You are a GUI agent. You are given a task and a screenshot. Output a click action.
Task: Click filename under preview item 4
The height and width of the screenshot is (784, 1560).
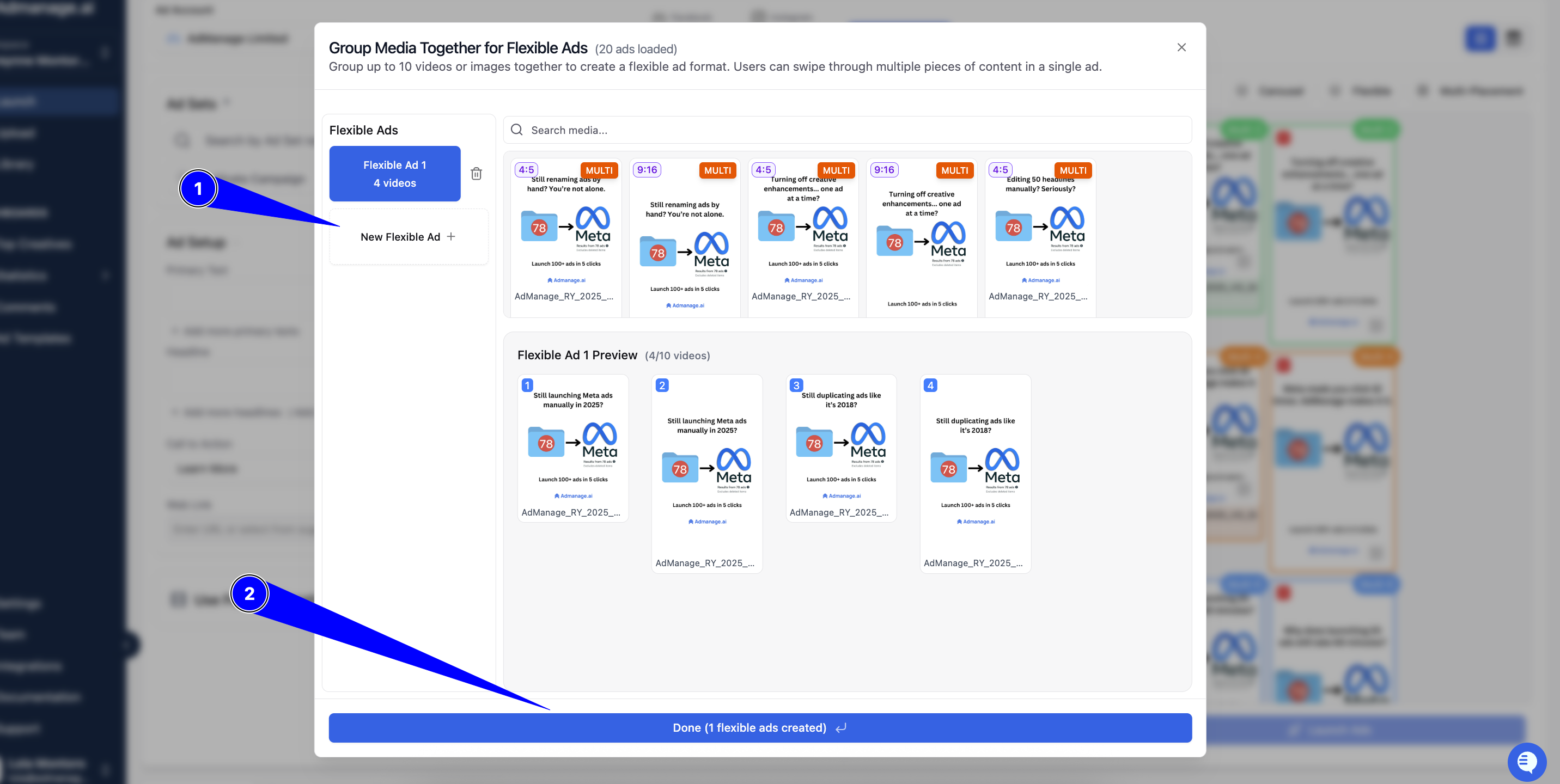point(973,563)
